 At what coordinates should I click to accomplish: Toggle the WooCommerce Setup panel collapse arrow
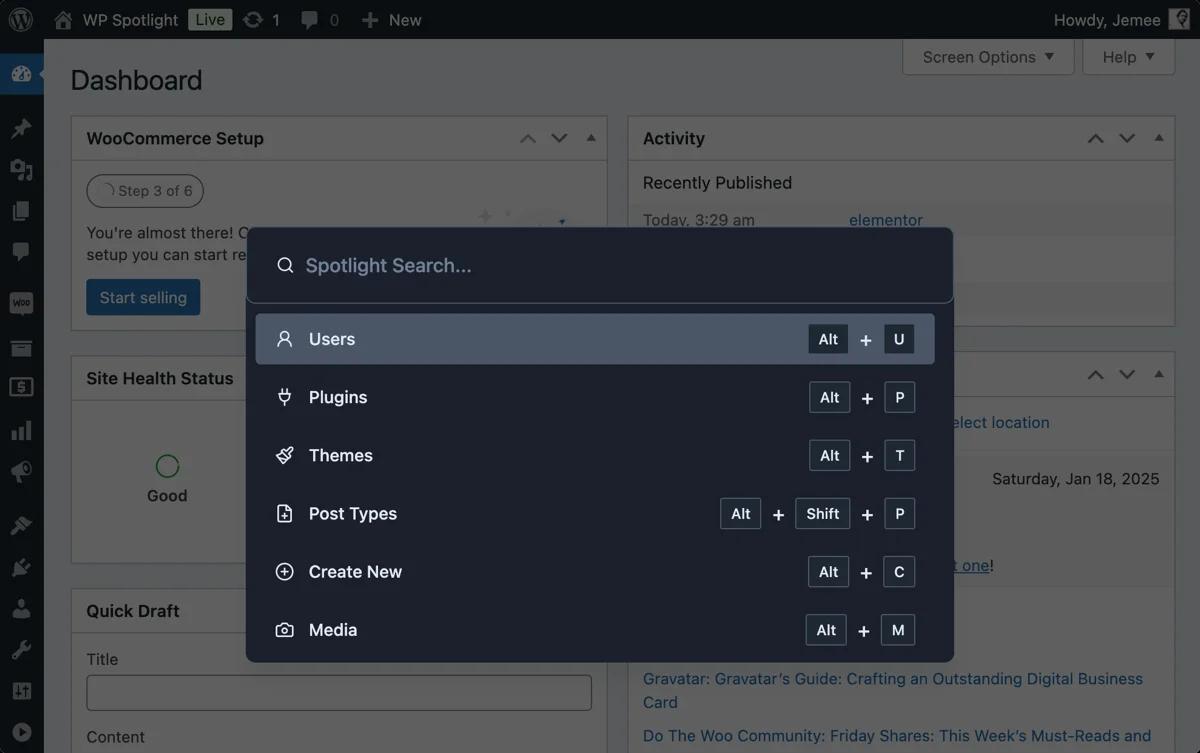coord(591,138)
